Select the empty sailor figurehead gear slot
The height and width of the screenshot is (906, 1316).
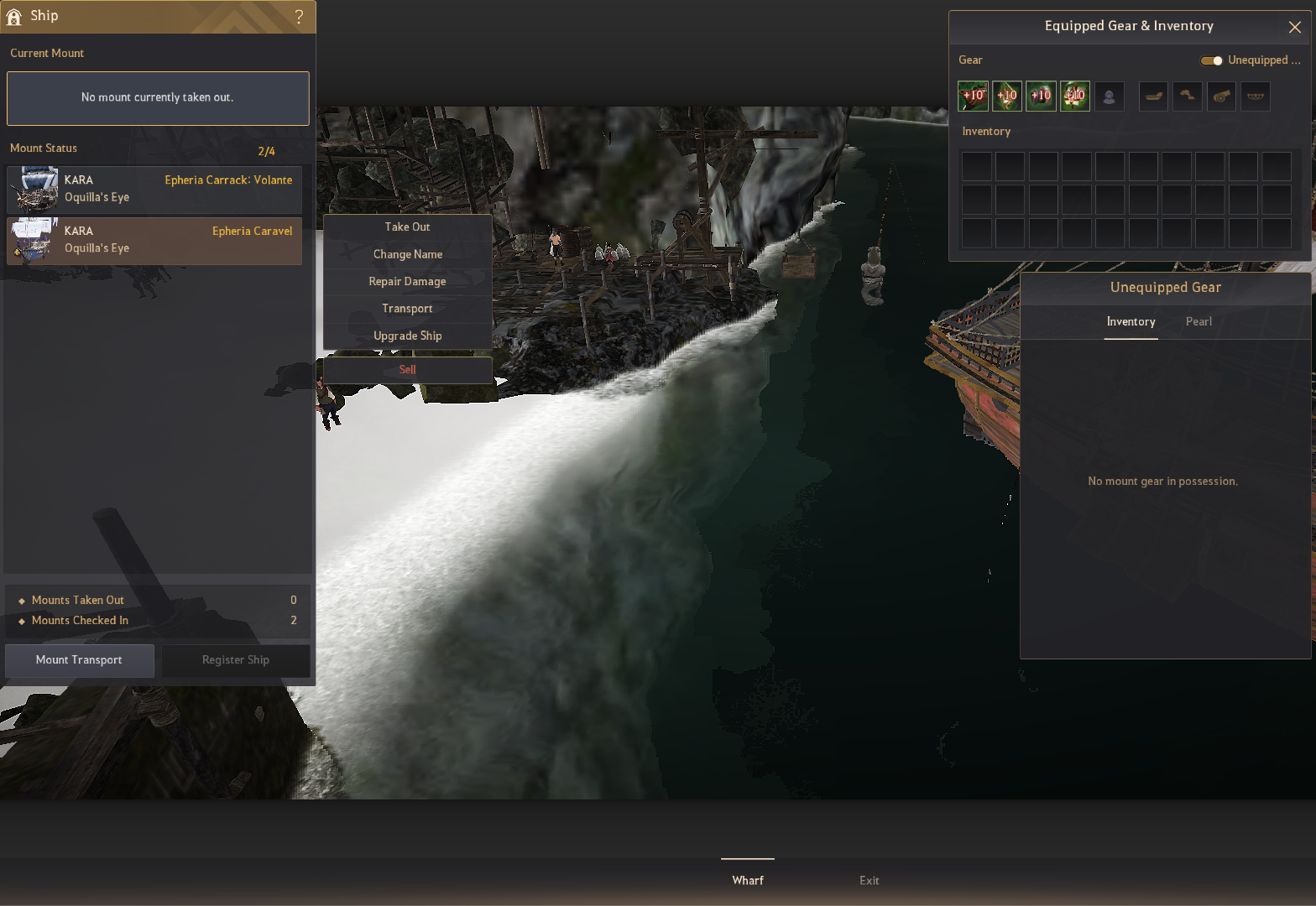(x=1109, y=96)
